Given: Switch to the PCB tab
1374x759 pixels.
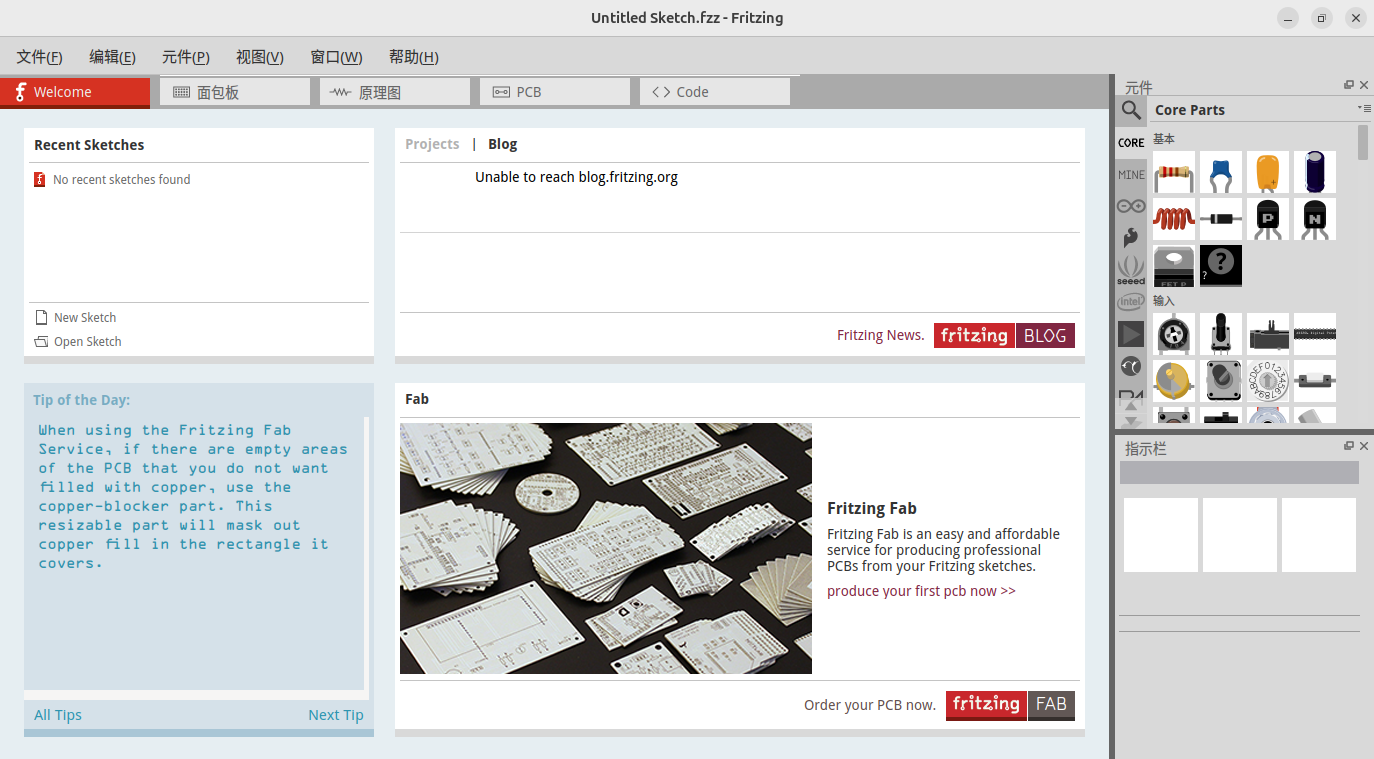Looking at the screenshot, I should tap(555, 92).
